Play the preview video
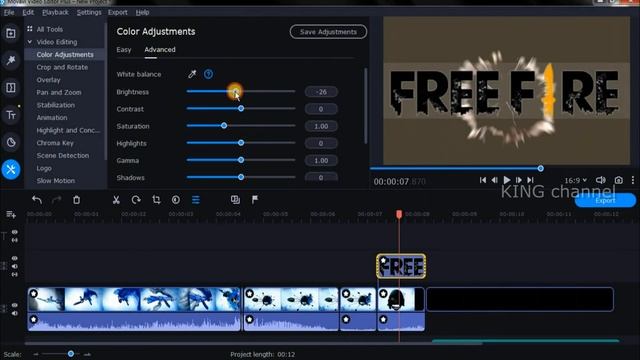 point(507,180)
